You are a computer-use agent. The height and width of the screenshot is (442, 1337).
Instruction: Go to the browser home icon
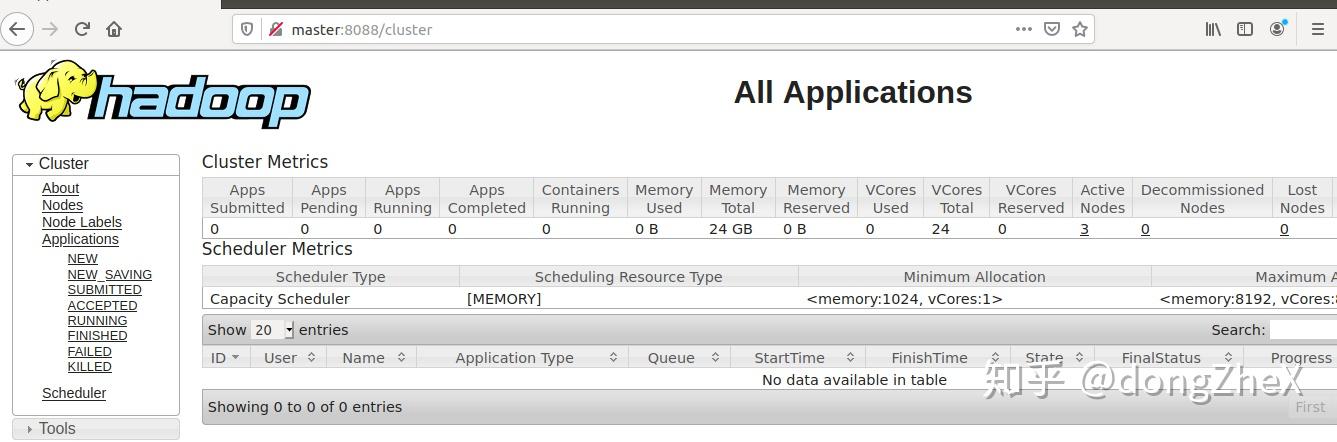click(x=114, y=29)
